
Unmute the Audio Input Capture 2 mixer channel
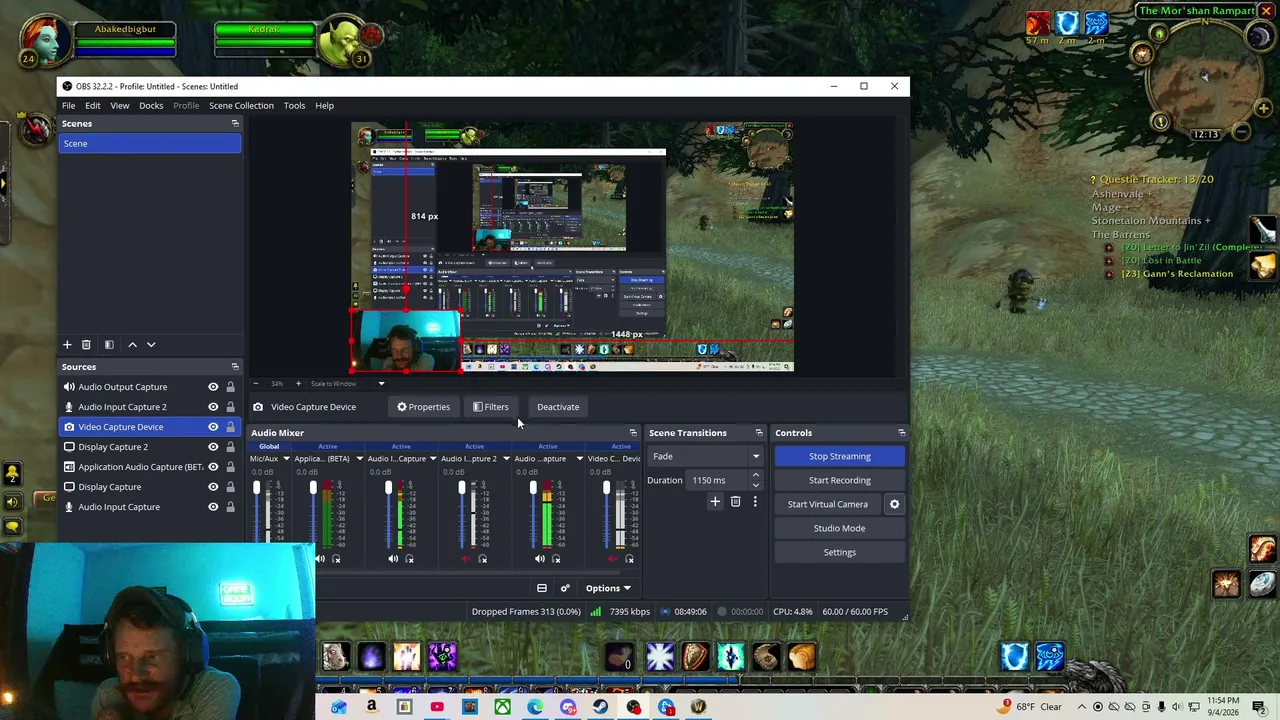tap(466, 560)
